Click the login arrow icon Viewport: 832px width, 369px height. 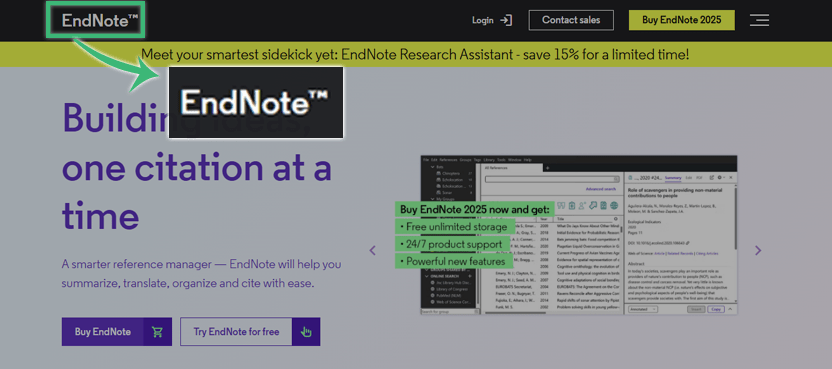(x=506, y=20)
